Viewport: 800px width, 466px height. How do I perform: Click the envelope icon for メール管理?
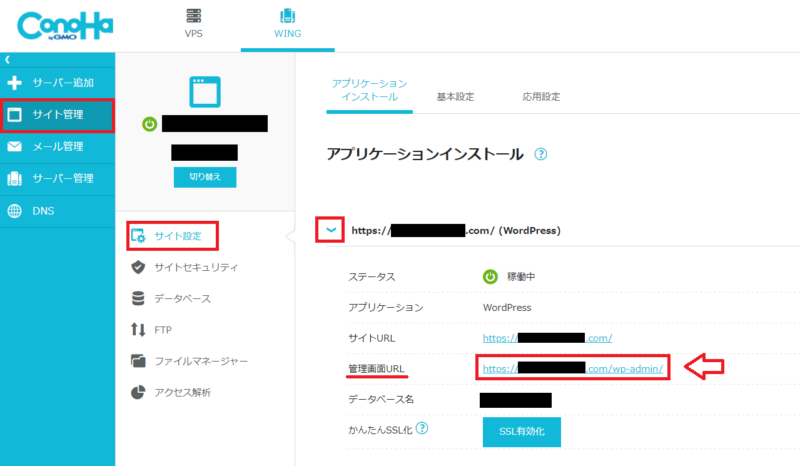(14, 146)
